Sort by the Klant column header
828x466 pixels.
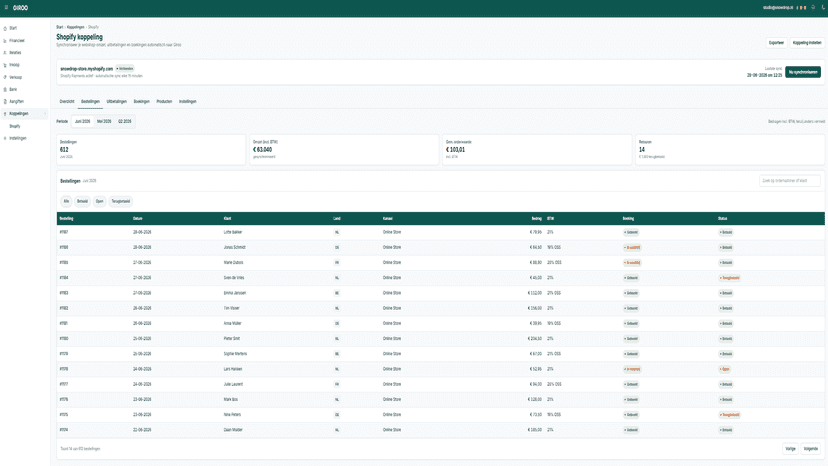pos(228,219)
